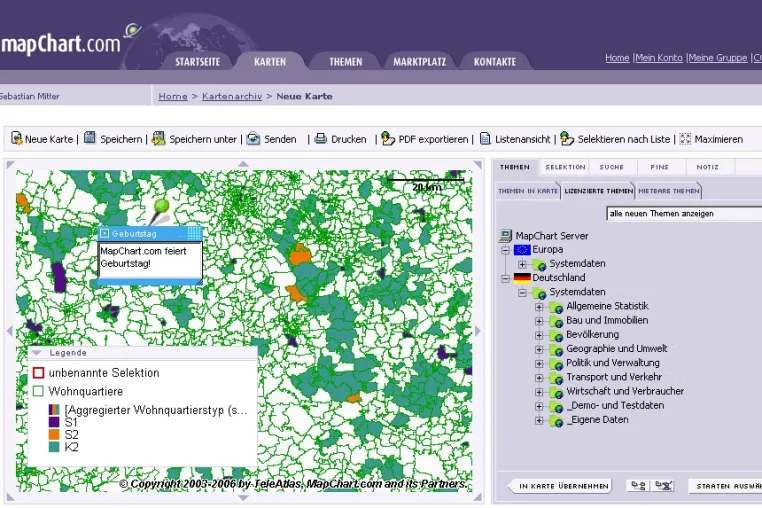This screenshot has width=762, height=508.
Task: Click the collapse-all tree icon button
Action: click(x=664, y=485)
